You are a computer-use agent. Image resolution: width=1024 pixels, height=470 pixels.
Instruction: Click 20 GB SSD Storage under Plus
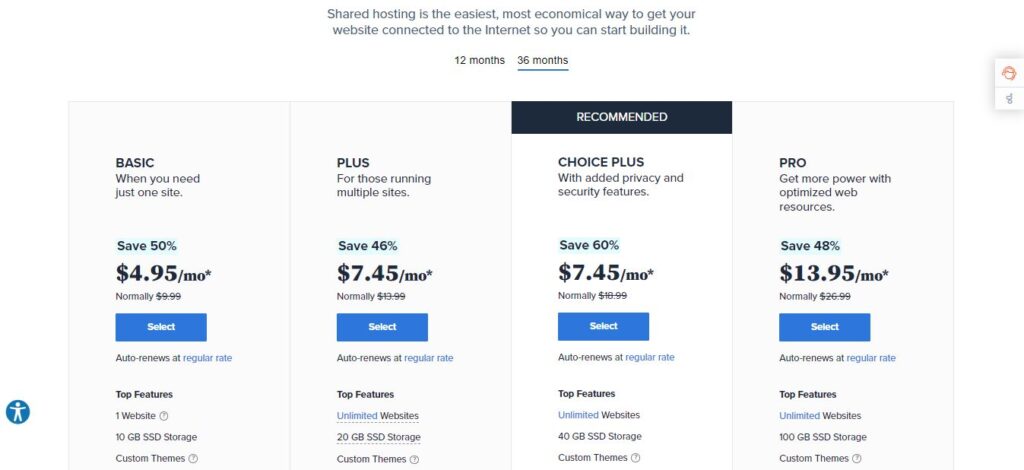[x=379, y=437]
